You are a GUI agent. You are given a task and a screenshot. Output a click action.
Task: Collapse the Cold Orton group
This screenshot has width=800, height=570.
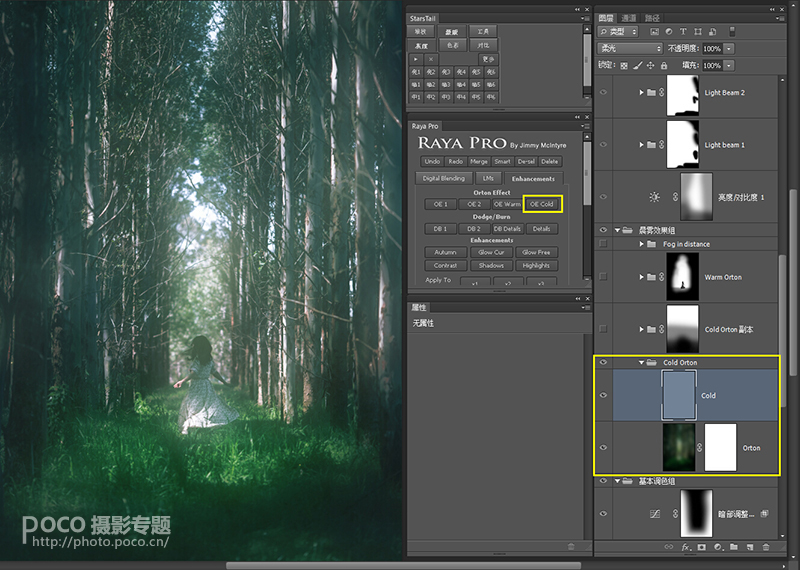tap(641, 362)
